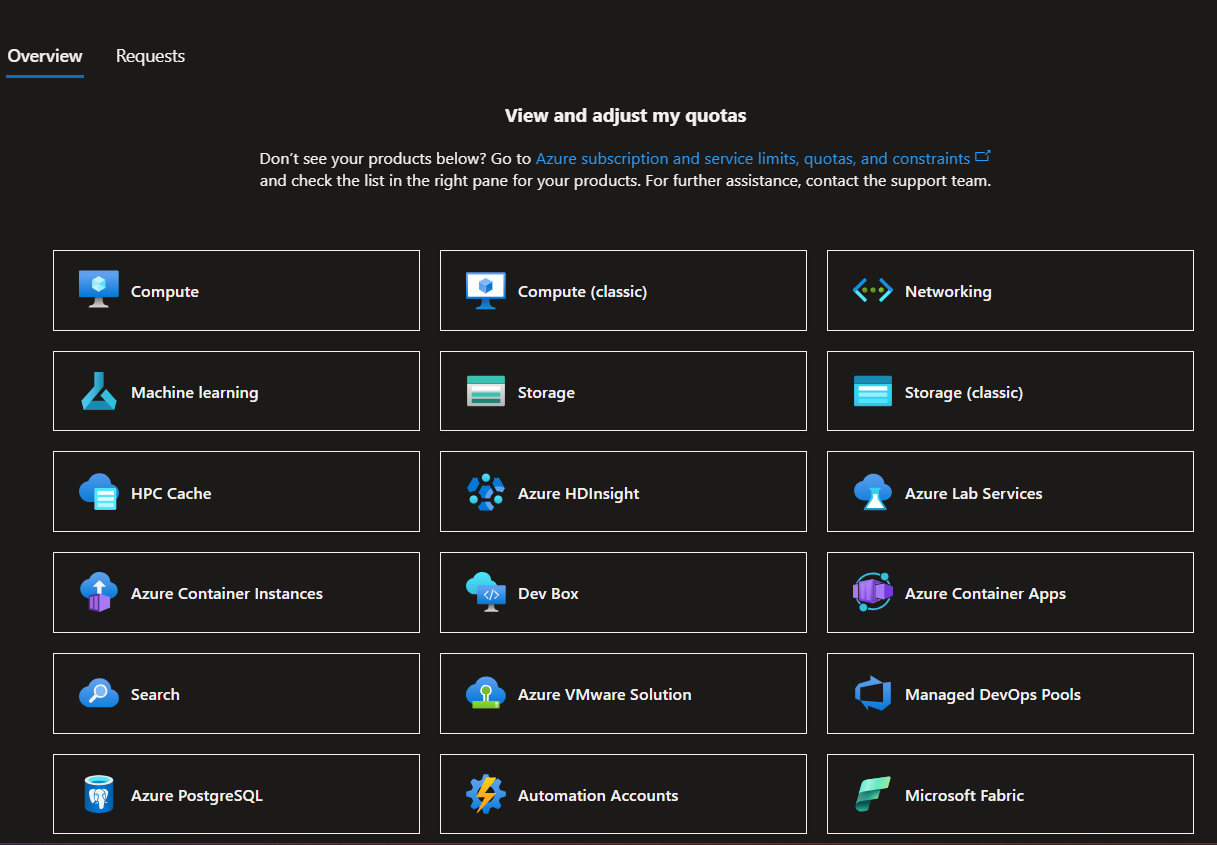Viewport: 1217px width, 845px height.
Task: Click the external link icon after constraints
Action: [x=983, y=157]
